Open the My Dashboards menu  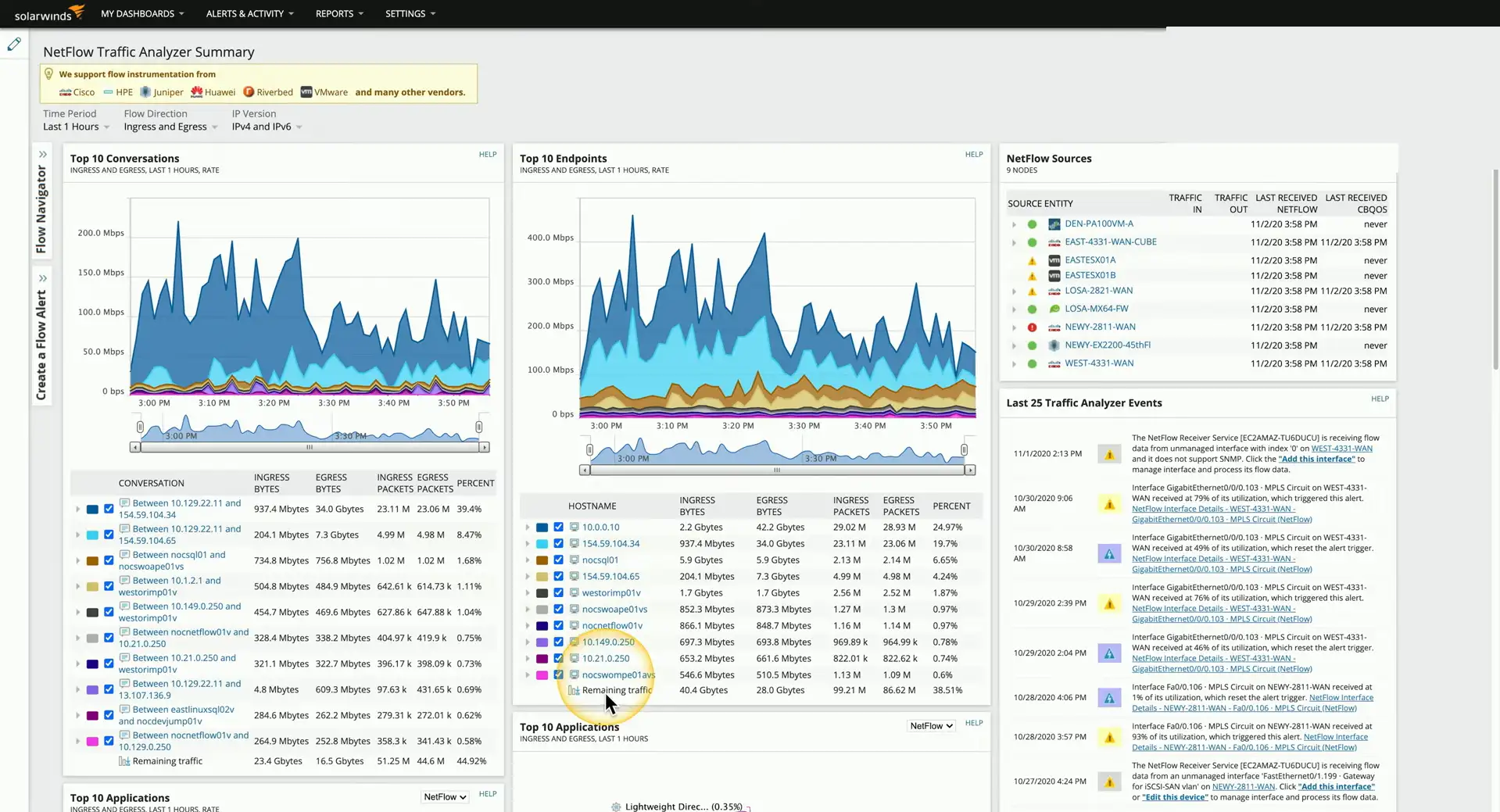(142, 13)
